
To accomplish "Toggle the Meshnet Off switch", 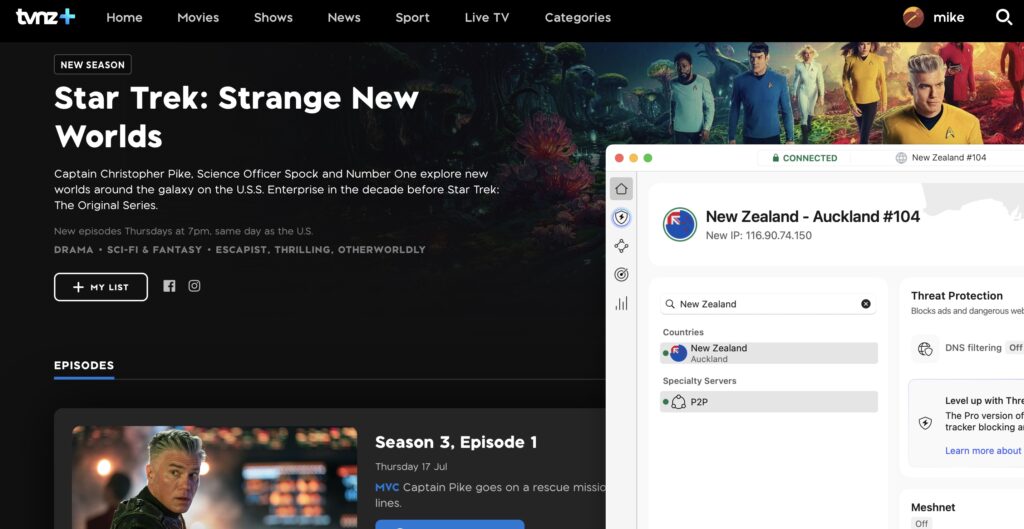I will pos(921,523).
